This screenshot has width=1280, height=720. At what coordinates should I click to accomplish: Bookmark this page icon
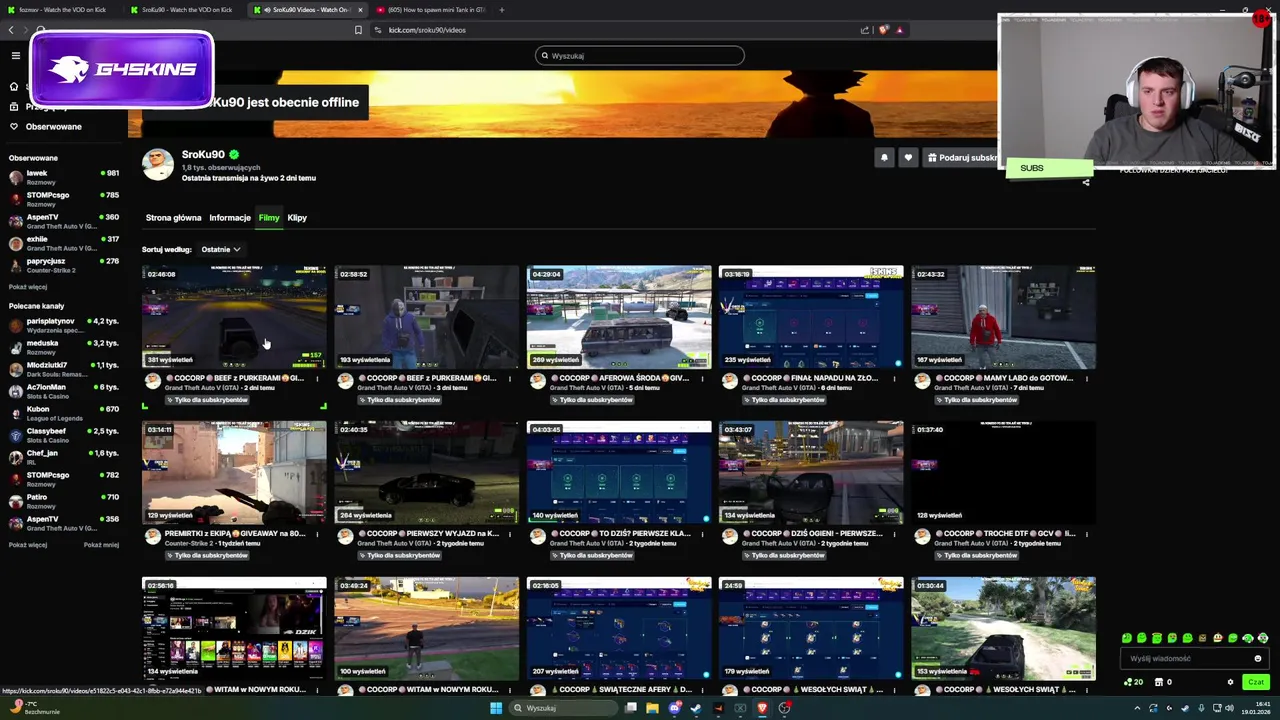358,30
